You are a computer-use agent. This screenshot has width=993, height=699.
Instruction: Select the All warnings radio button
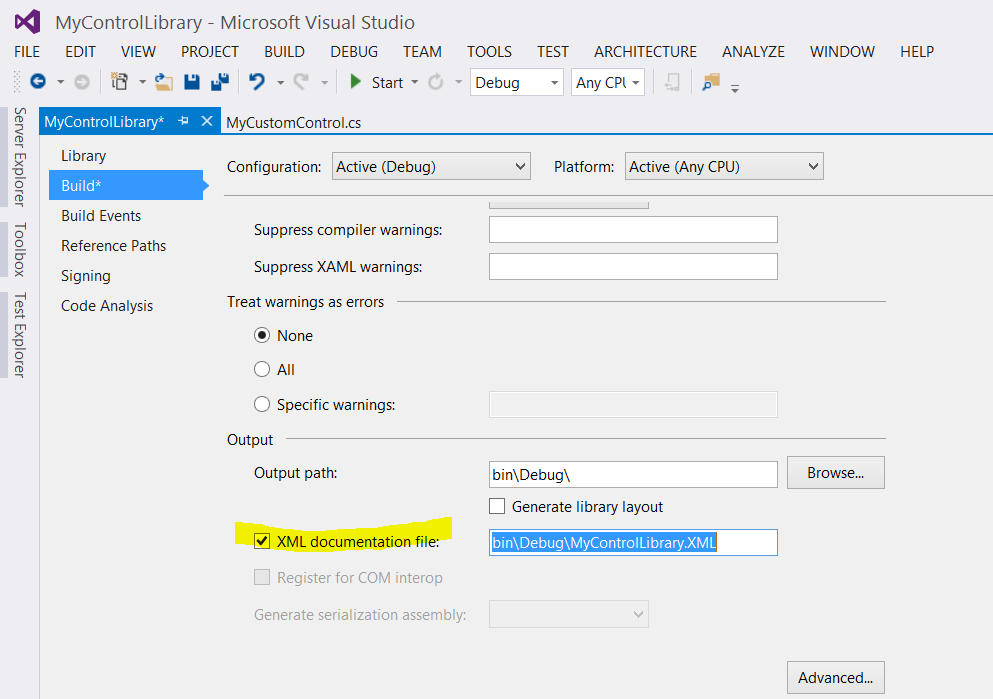pyautogui.click(x=262, y=369)
